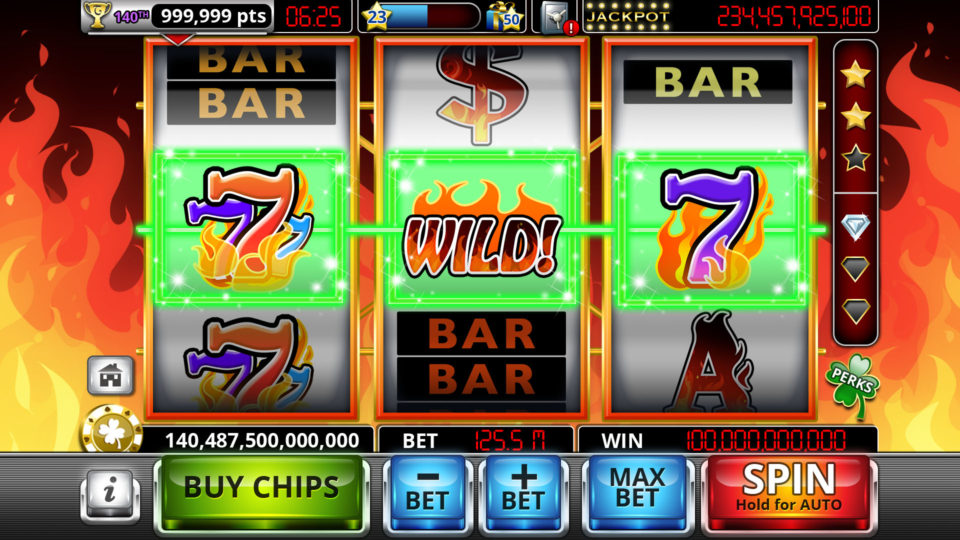
Task: Hit the red SPIN button
Action: tap(789, 493)
